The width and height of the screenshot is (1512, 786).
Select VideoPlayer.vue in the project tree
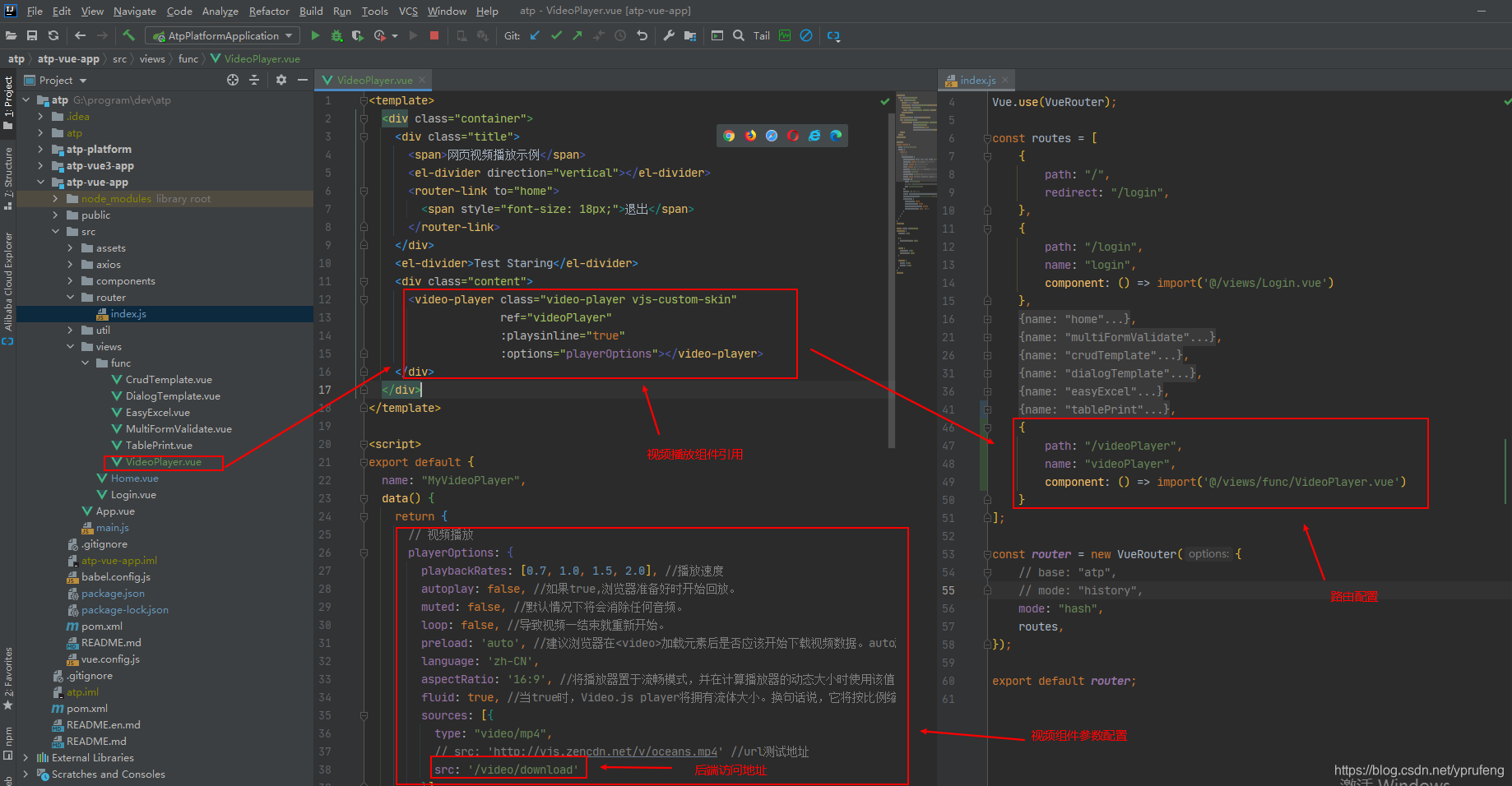coord(164,461)
